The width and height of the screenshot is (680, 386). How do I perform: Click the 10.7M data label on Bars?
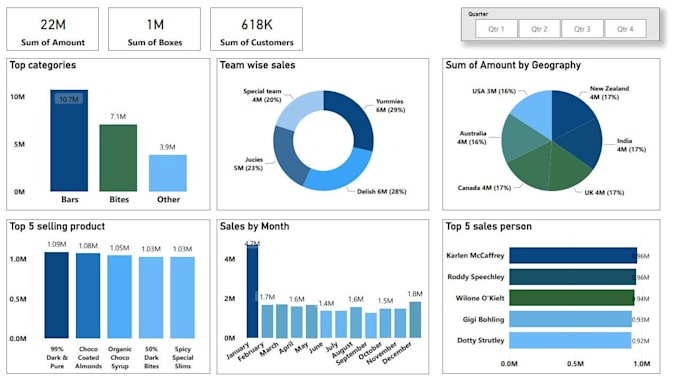pyautogui.click(x=69, y=99)
